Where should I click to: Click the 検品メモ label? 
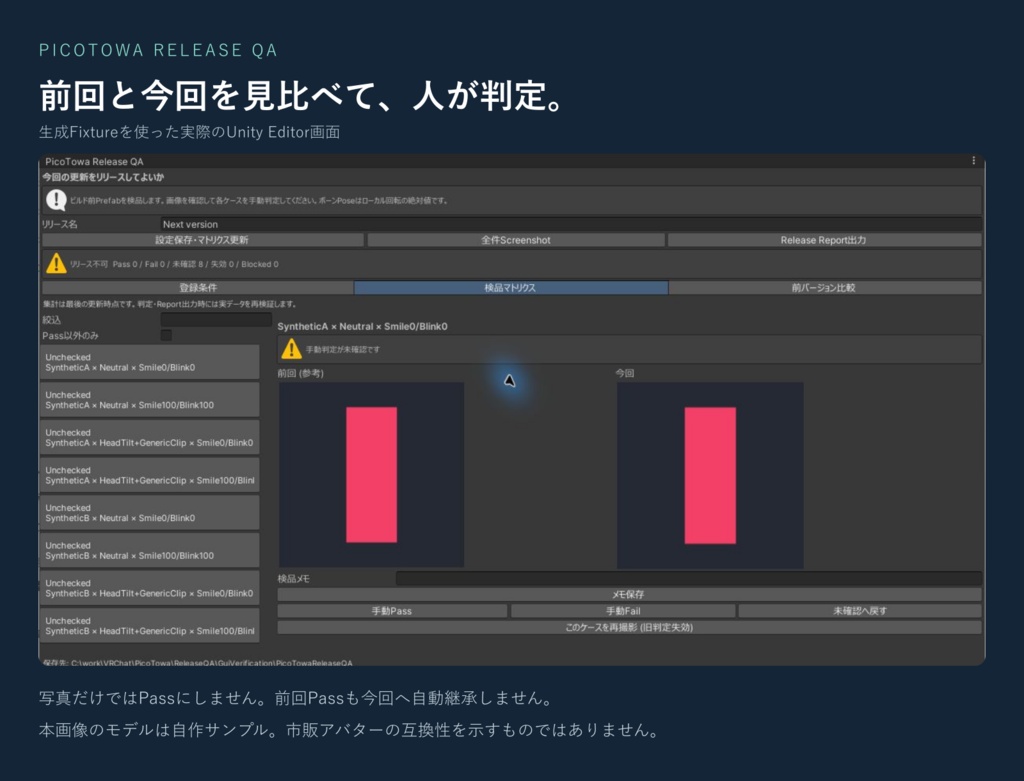(293, 578)
